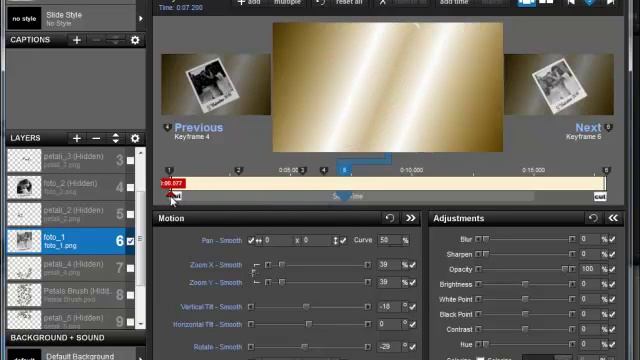This screenshot has height=360, width=640.
Task: Click the left decrement arrow of Zoom X slider
Action: coord(268,265)
